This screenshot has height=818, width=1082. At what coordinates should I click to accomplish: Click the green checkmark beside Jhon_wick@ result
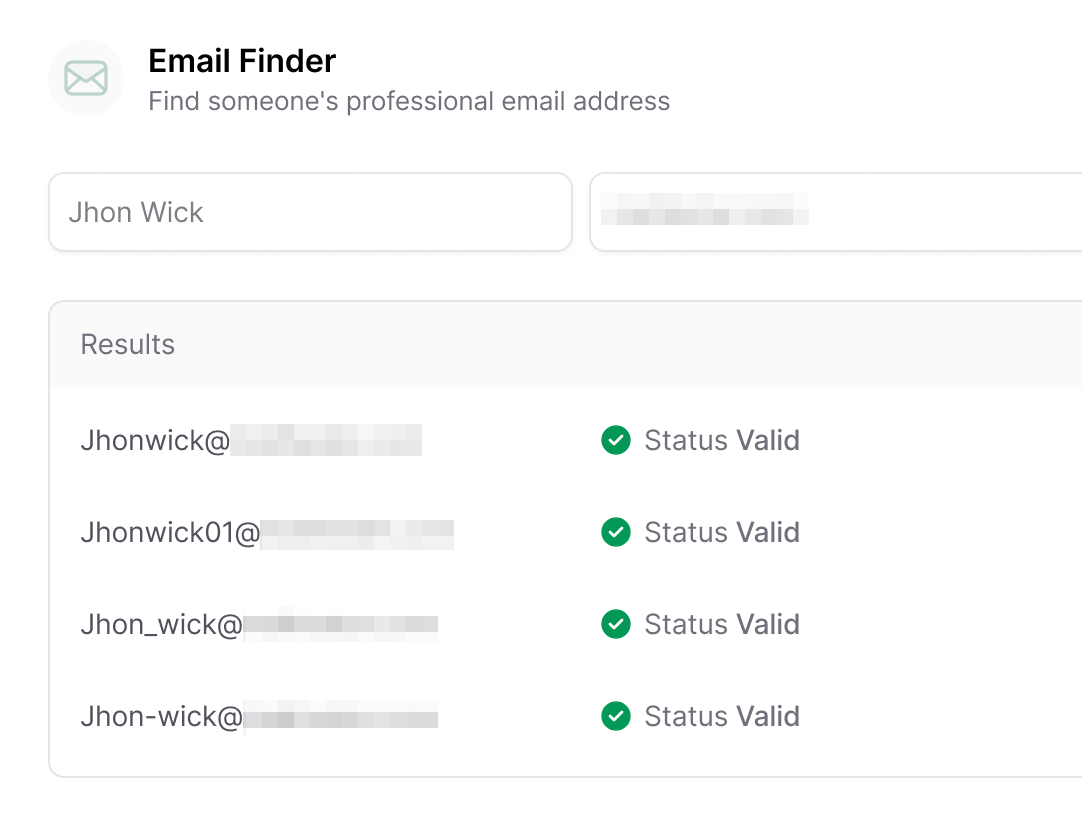(616, 624)
